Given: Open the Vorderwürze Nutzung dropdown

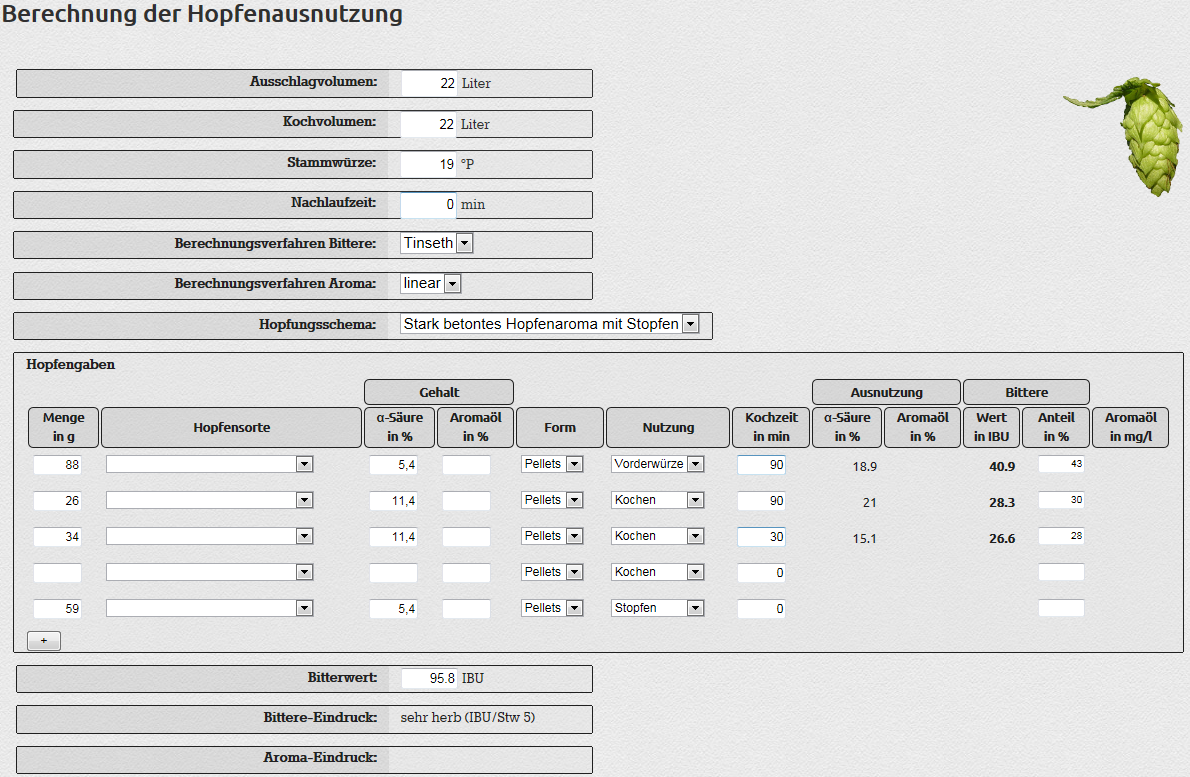Looking at the screenshot, I should pyautogui.click(x=658, y=464).
